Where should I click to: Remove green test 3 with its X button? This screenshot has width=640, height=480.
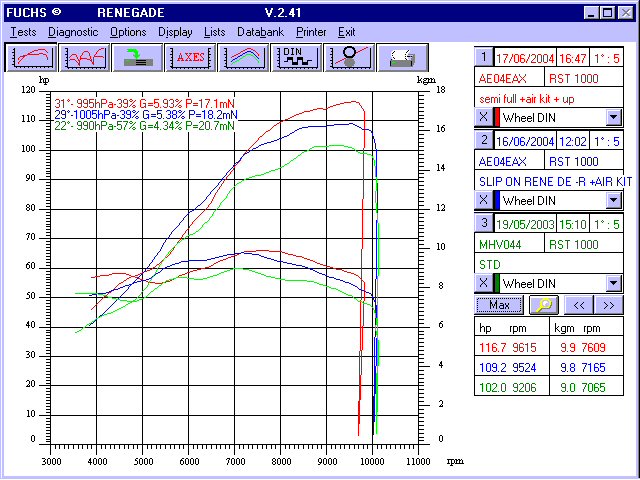(x=484, y=283)
